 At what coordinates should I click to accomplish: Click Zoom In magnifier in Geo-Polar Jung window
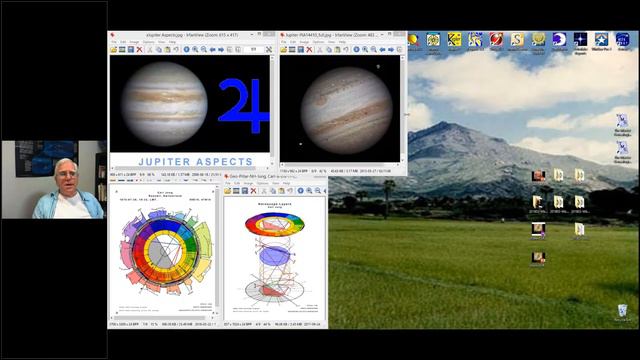point(309,191)
